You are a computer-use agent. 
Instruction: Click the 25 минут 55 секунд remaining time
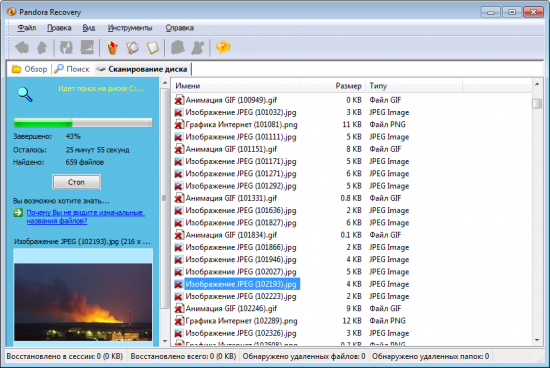(x=97, y=150)
